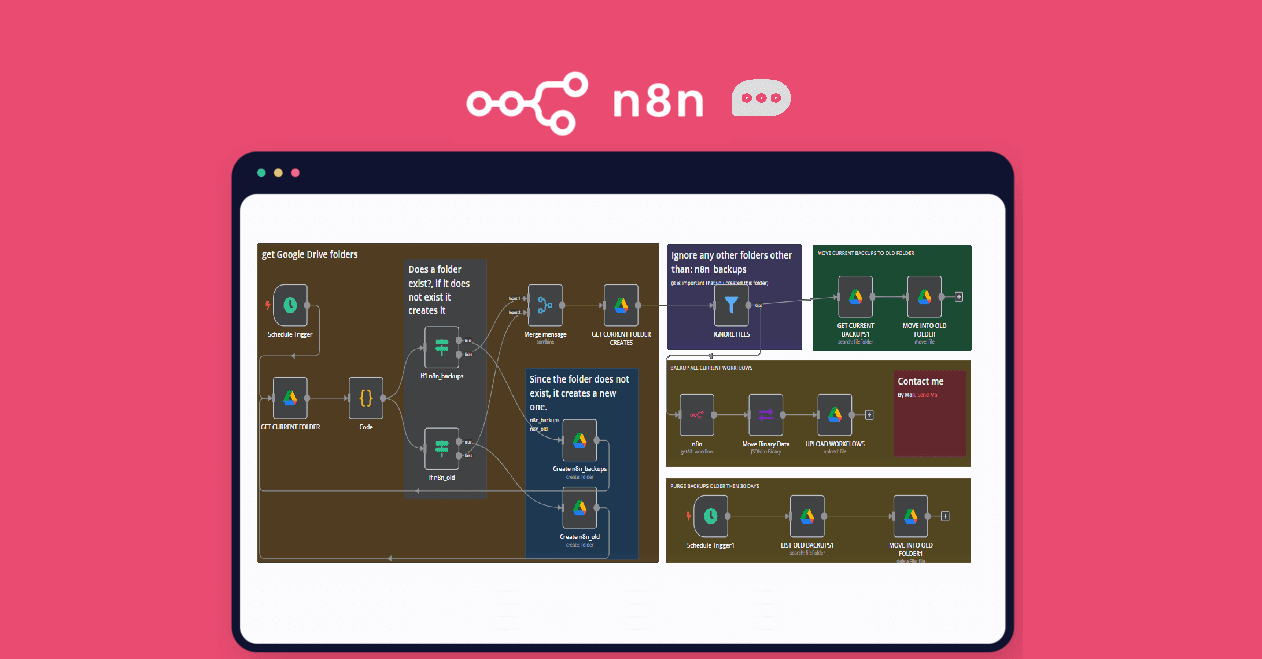
Task: Click plus after MOVE INTO OLD FOLDER1
Action: [945, 516]
